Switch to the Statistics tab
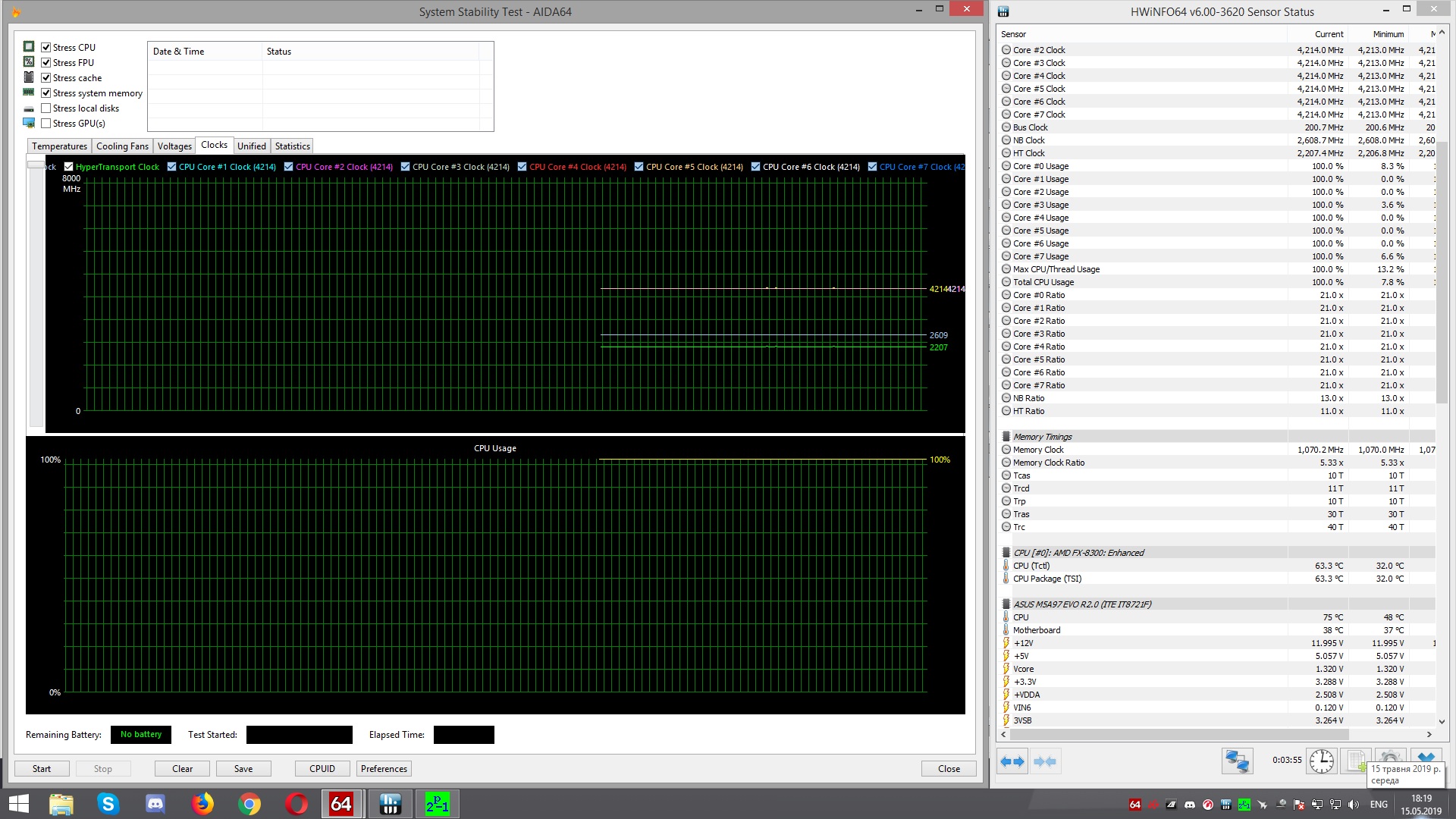The width and height of the screenshot is (1456, 819). click(292, 146)
